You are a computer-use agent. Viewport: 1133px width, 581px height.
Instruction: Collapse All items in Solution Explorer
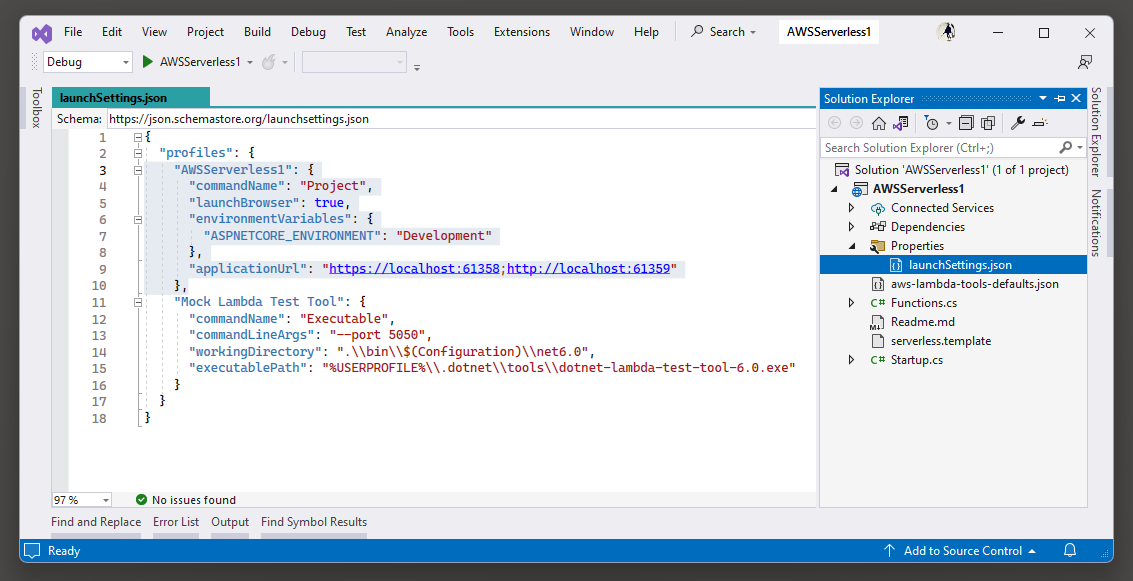(966, 123)
